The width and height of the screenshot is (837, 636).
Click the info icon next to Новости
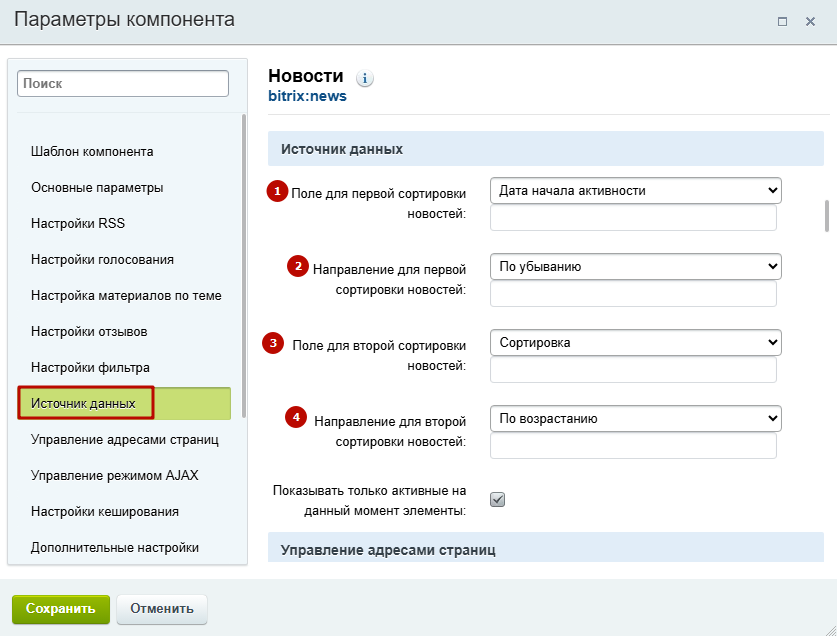point(365,78)
